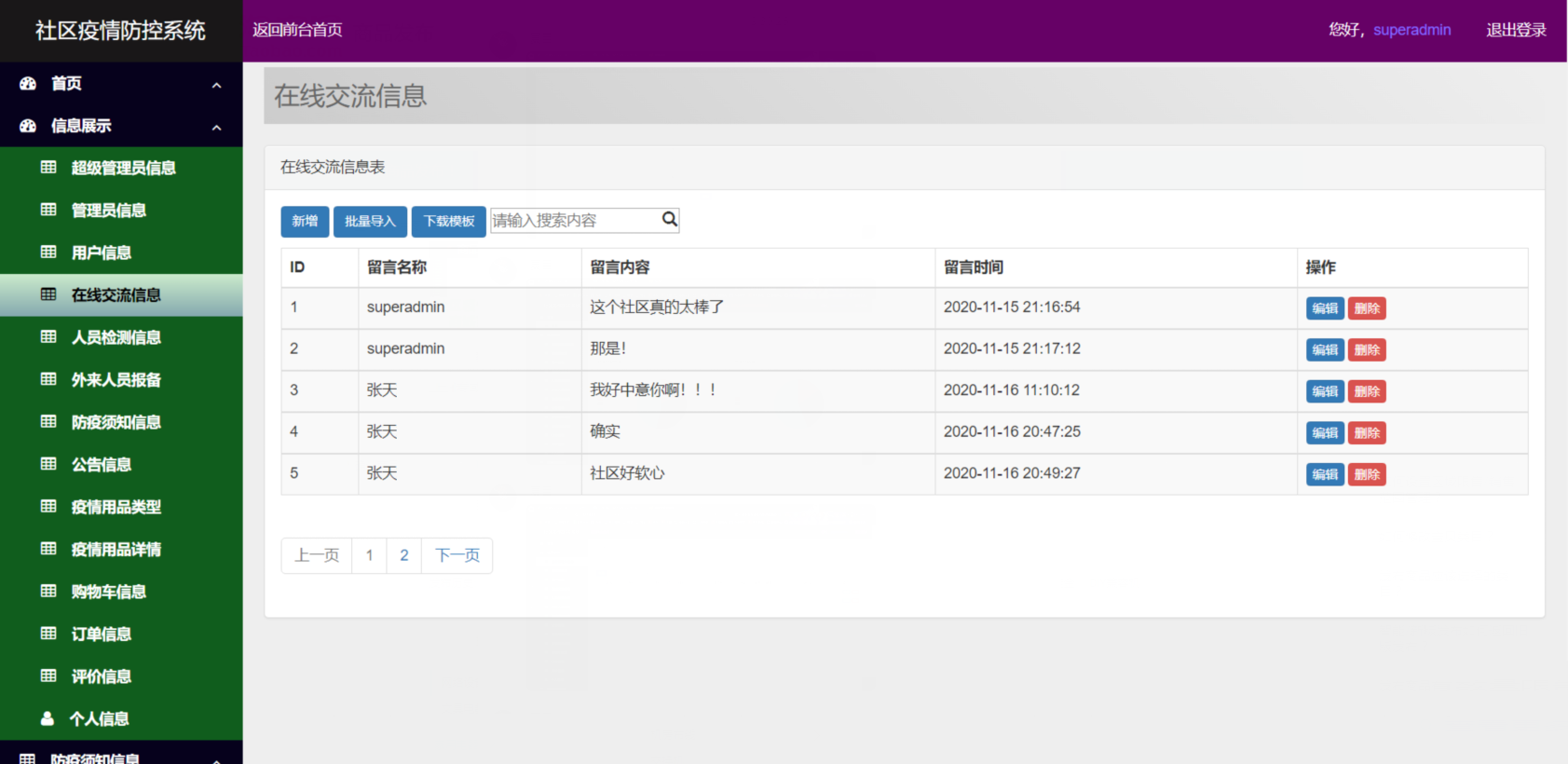Click 退出登录 to log out

[1516, 30]
